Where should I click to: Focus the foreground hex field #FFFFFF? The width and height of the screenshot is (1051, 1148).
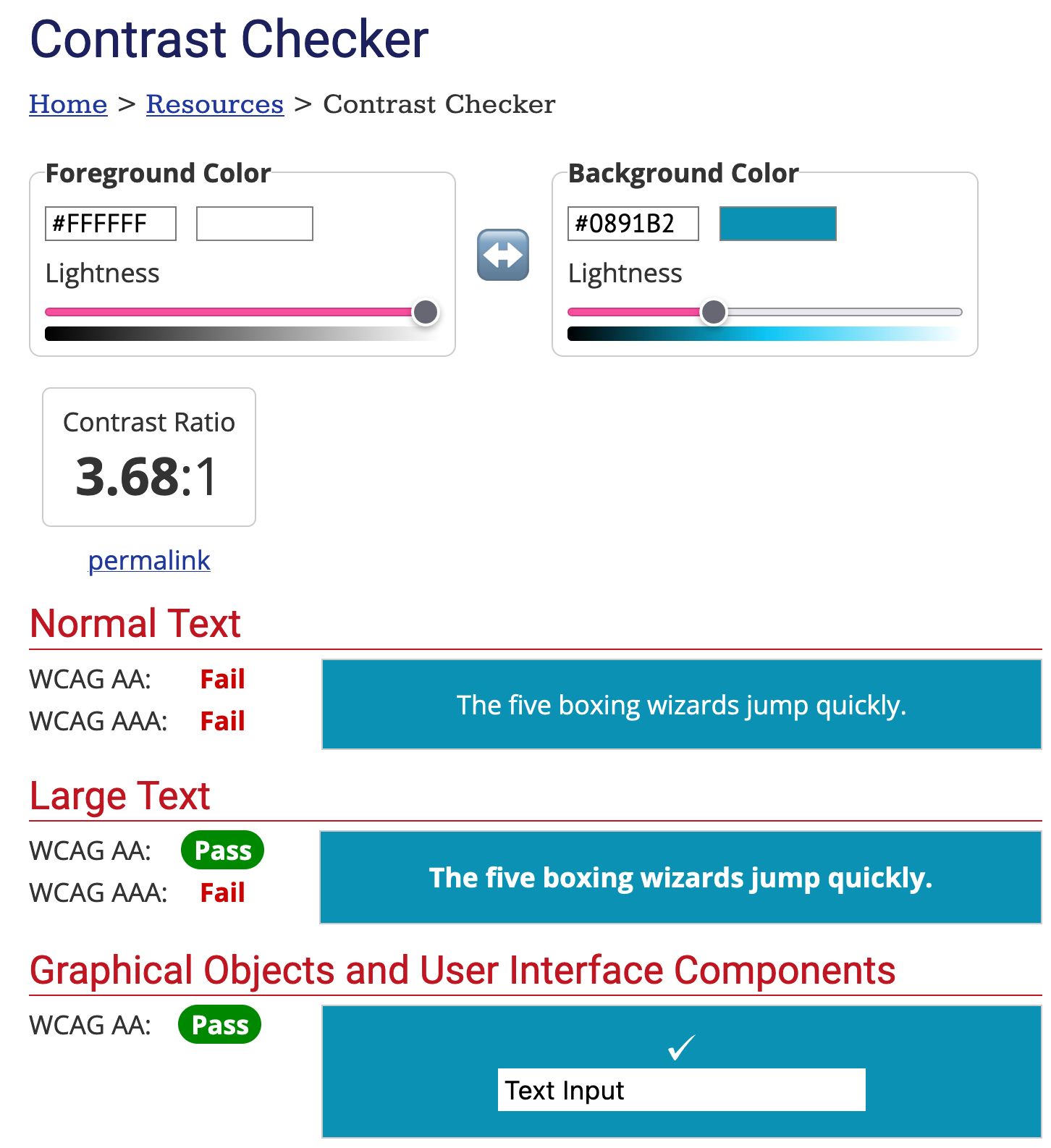click(111, 224)
